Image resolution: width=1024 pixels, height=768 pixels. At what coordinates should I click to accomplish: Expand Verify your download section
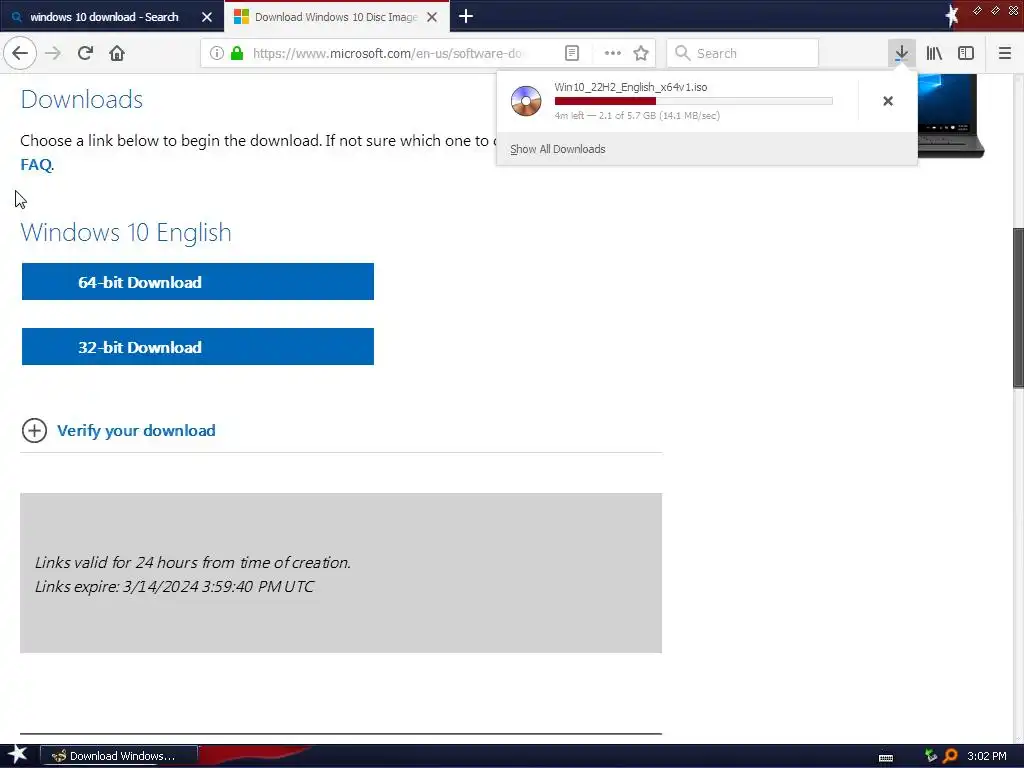coord(118,430)
